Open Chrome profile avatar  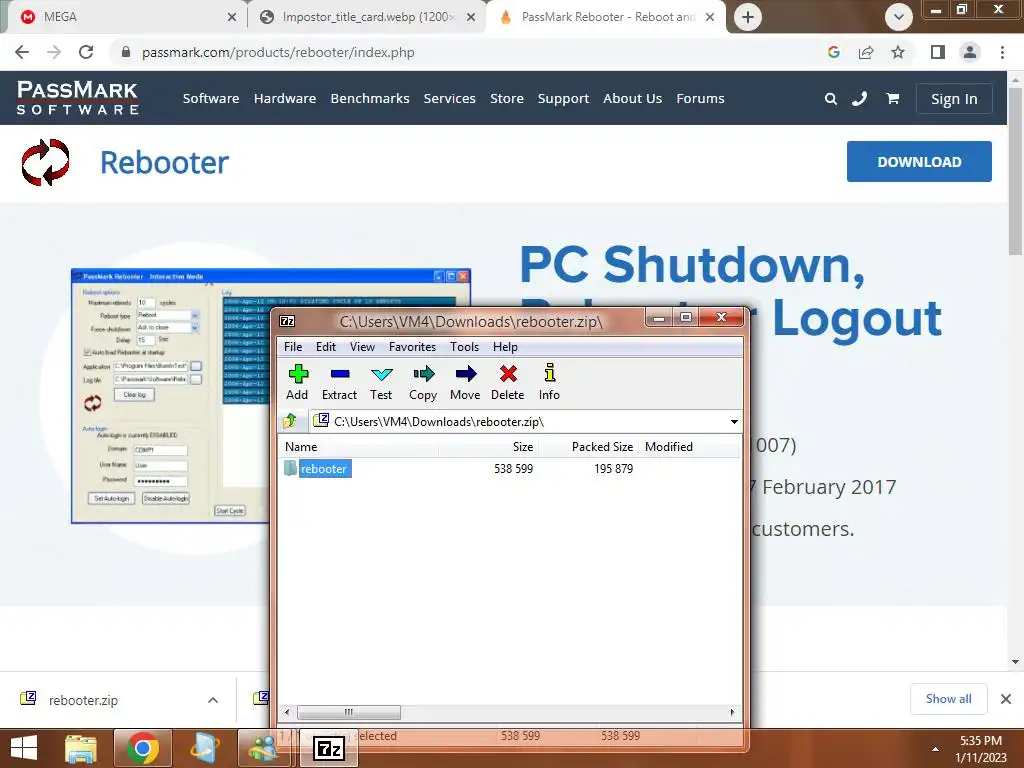click(x=970, y=52)
